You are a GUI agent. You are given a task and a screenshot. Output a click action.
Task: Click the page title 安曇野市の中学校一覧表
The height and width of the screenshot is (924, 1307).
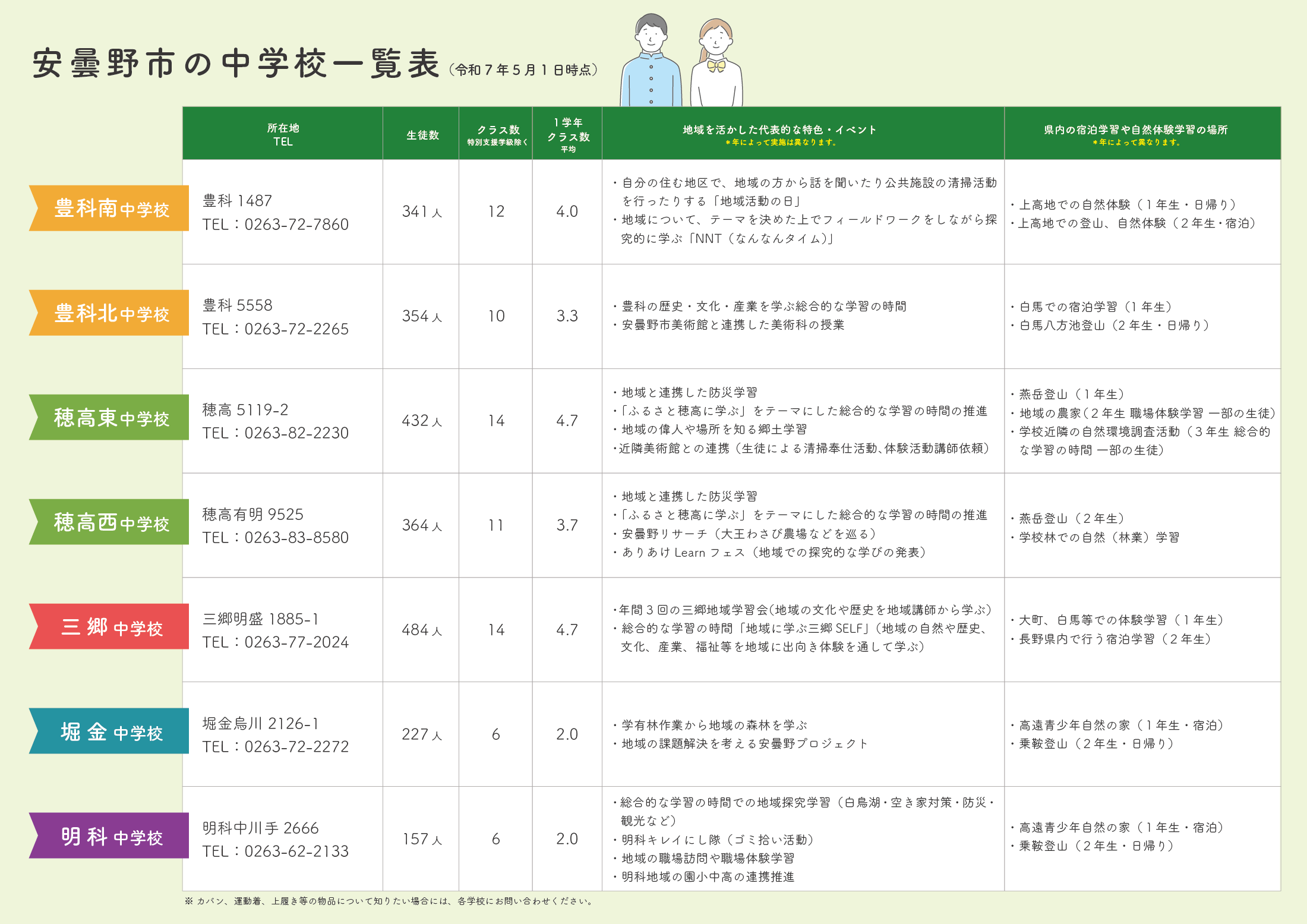coord(236,64)
